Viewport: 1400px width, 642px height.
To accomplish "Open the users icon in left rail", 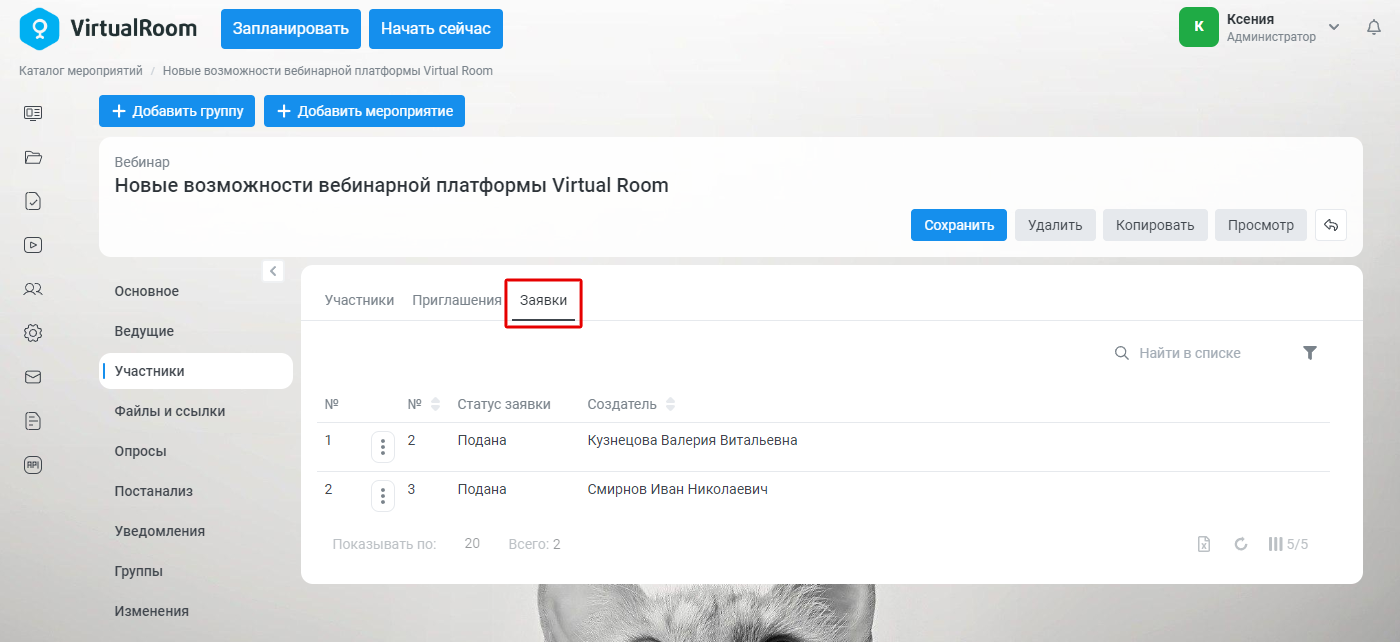I will pyautogui.click(x=33, y=289).
